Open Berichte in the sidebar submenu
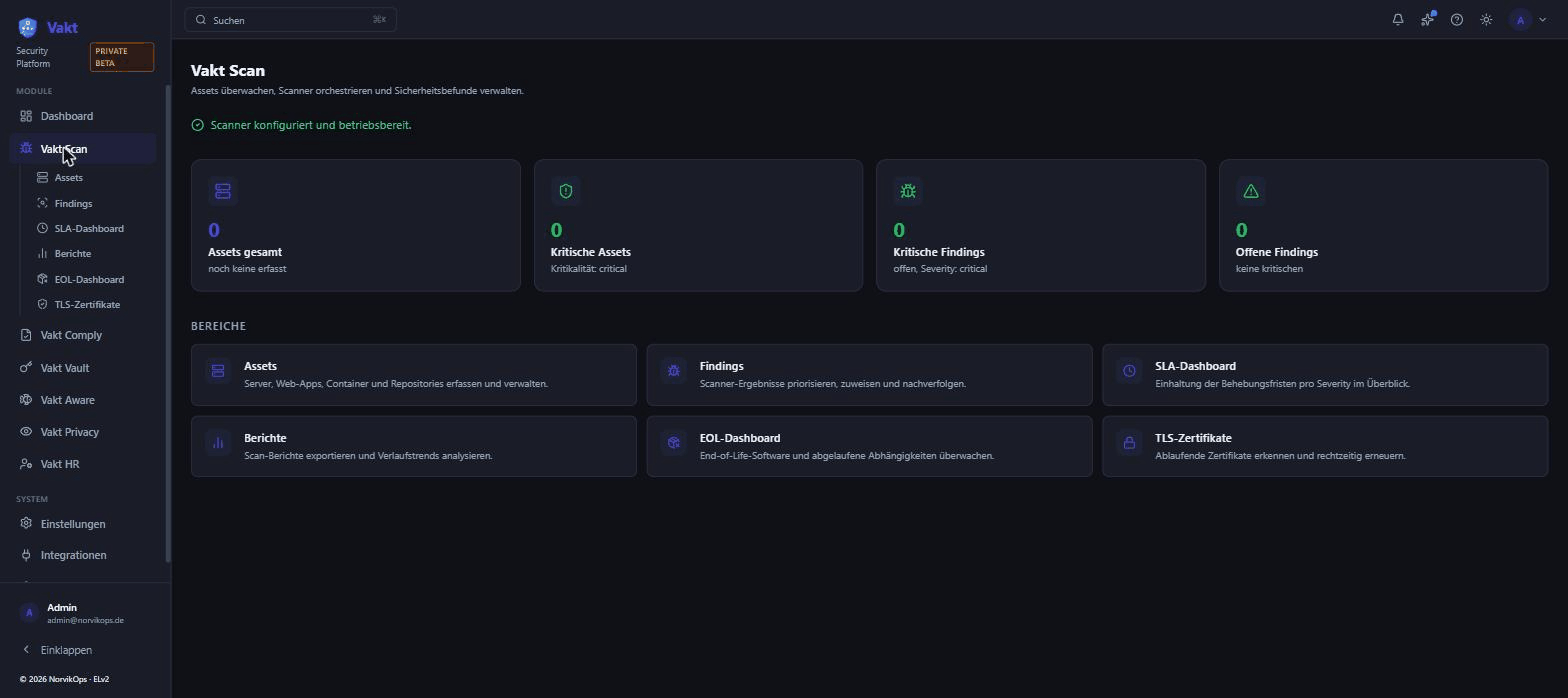 pyautogui.click(x=90, y=253)
